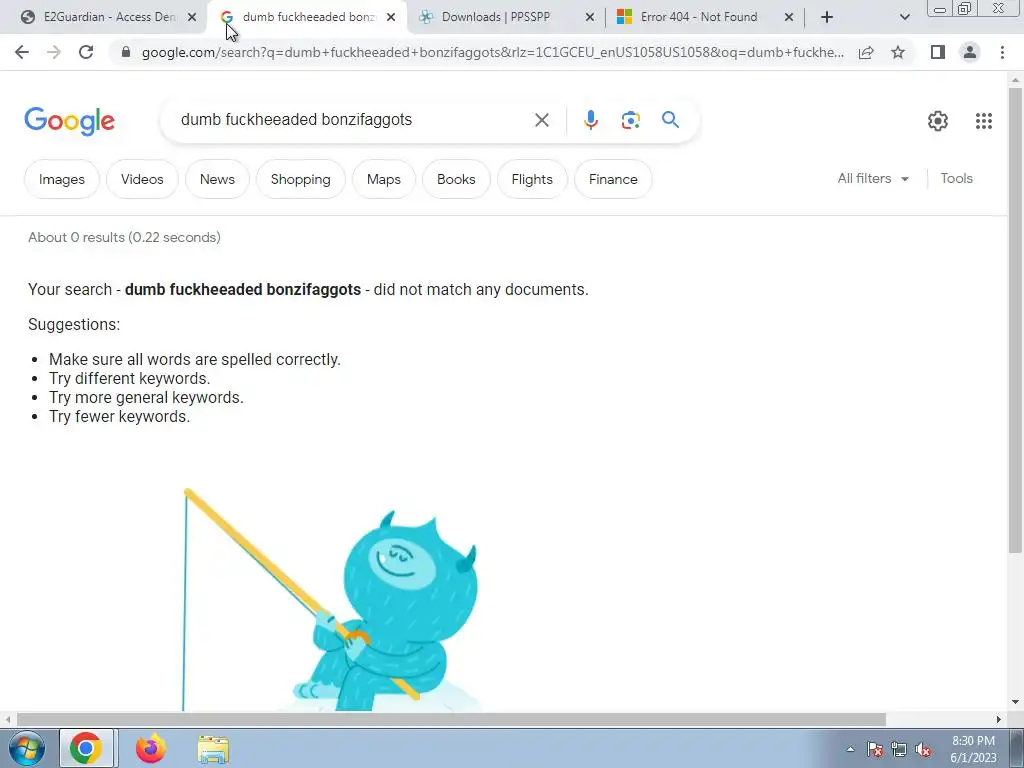1024x768 pixels.
Task: Open the search Tools button
Action: tap(957, 178)
